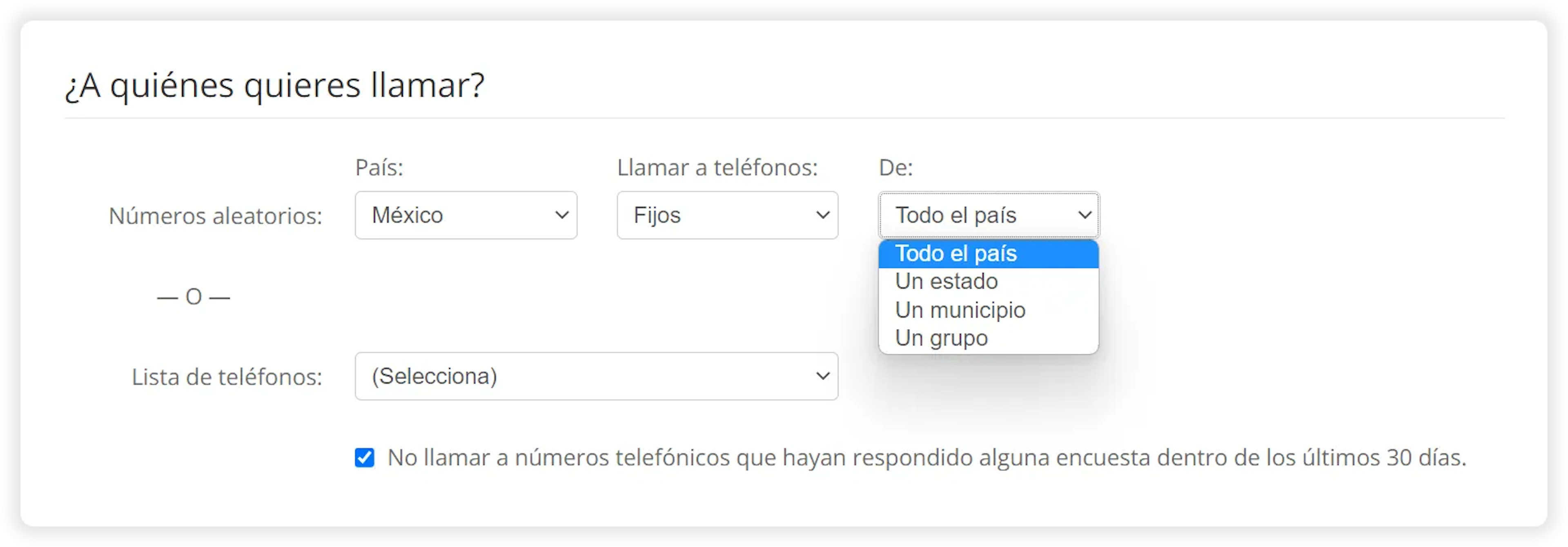Open the País dropdown showing México
Screen dimensions: 1568x547
point(465,215)
